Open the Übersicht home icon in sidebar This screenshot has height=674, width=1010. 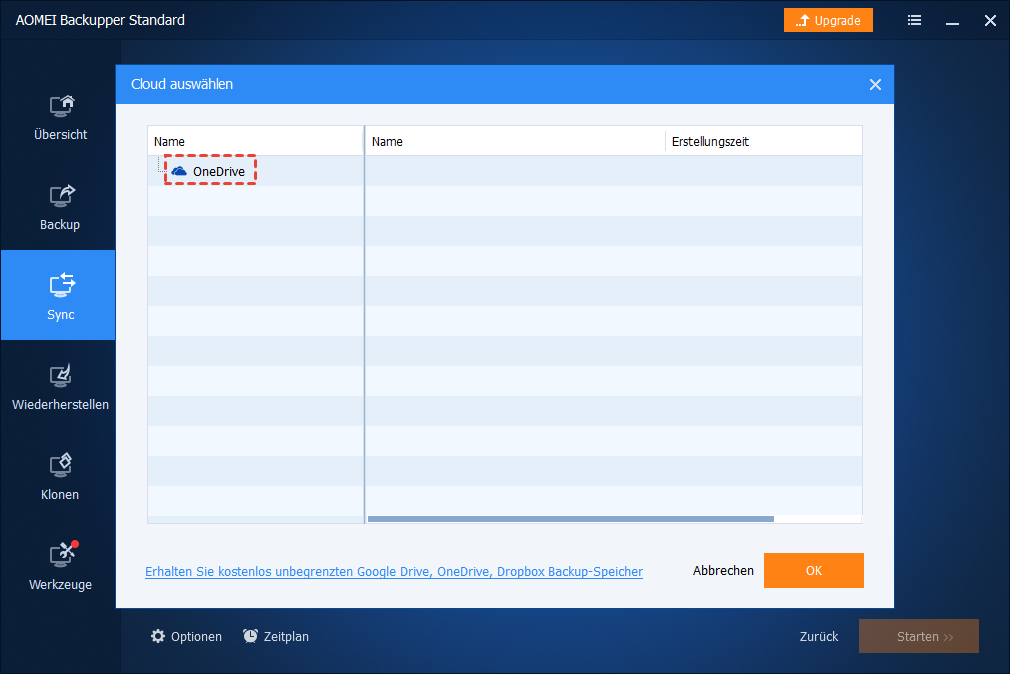(x=62, y=106)
